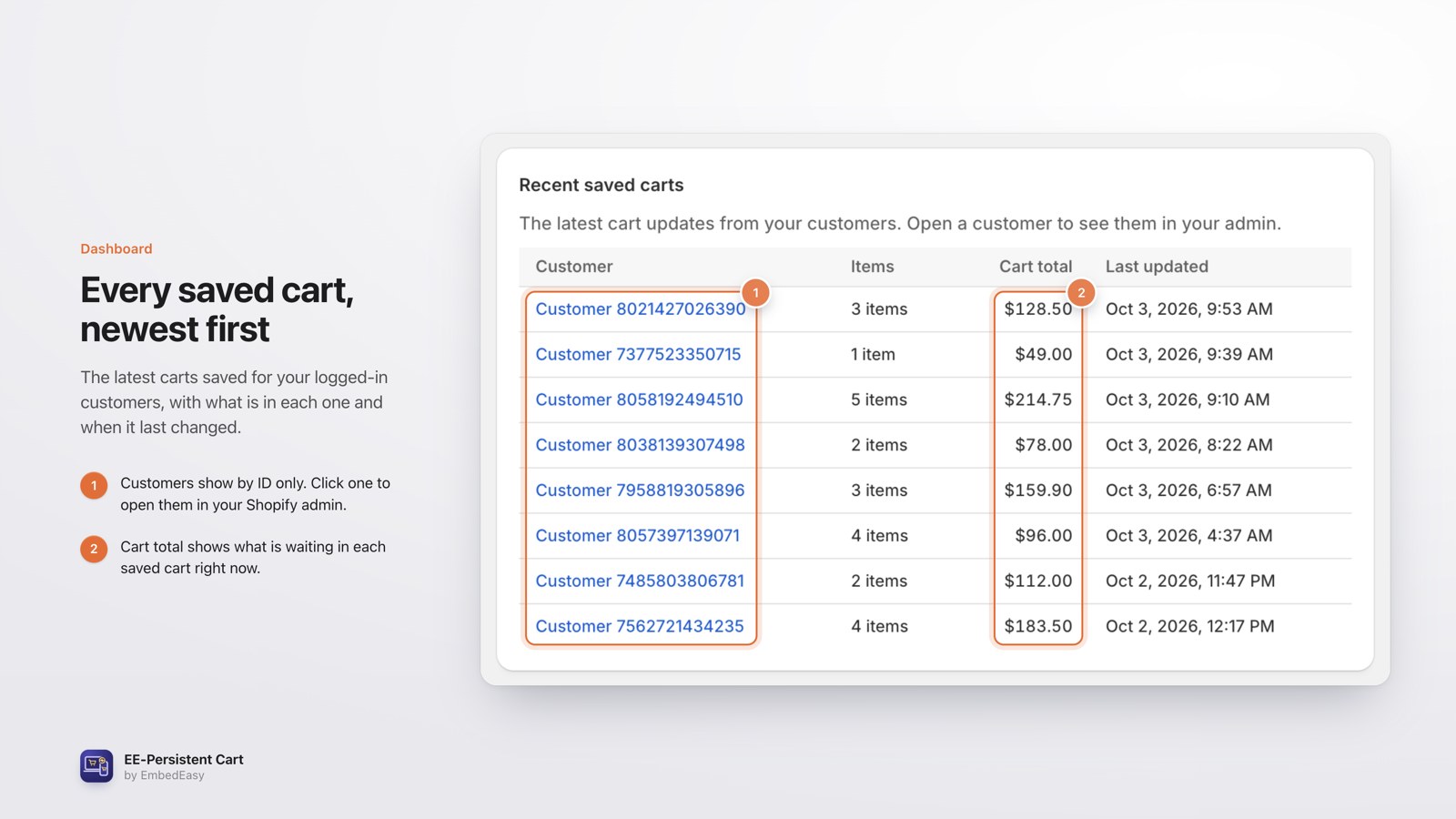Click date Oct 2, 2026, 11:47 PM
Screen dimensions: 1456x819
1190,581
